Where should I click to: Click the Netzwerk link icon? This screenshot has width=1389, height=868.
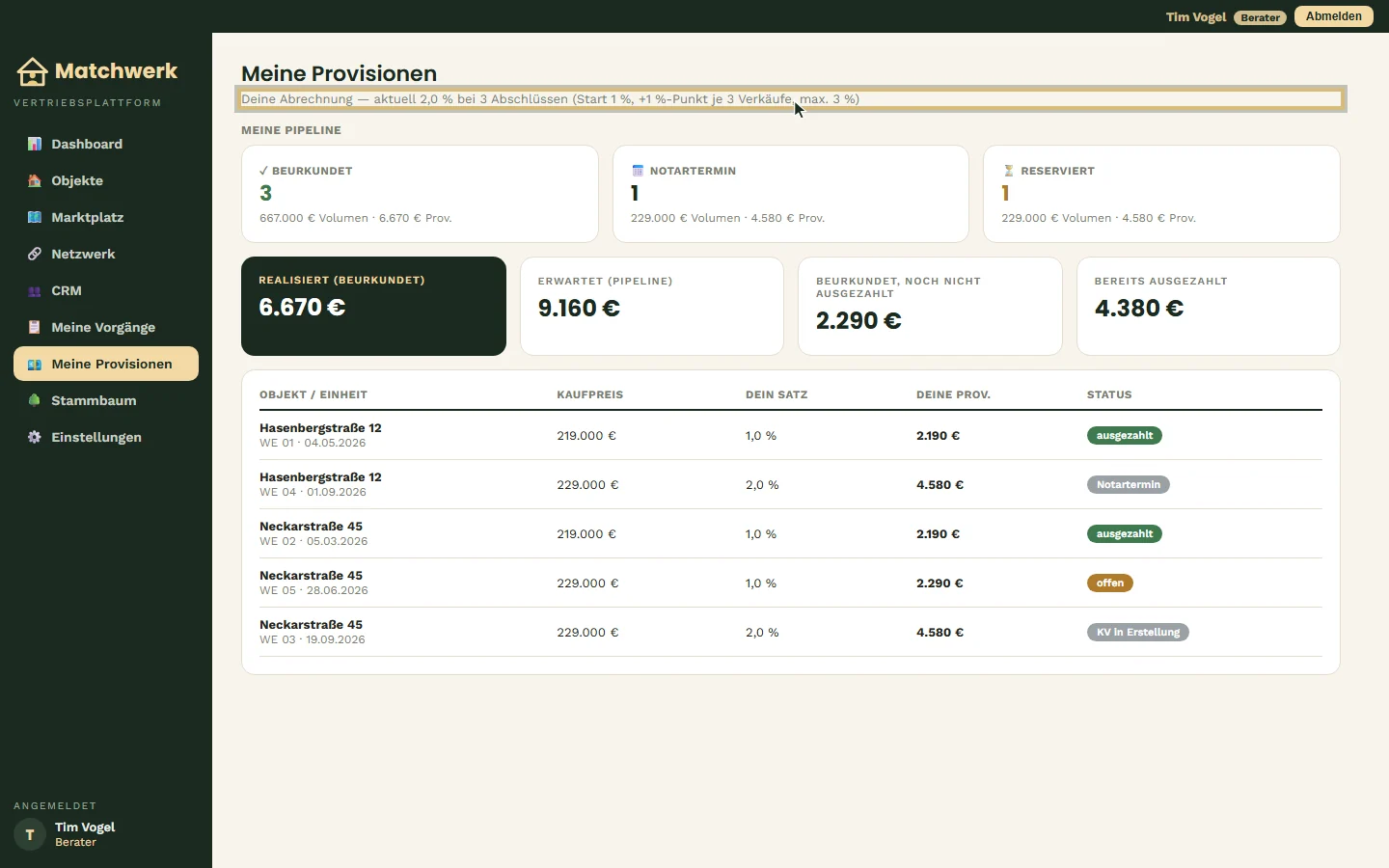click(35, 254)
